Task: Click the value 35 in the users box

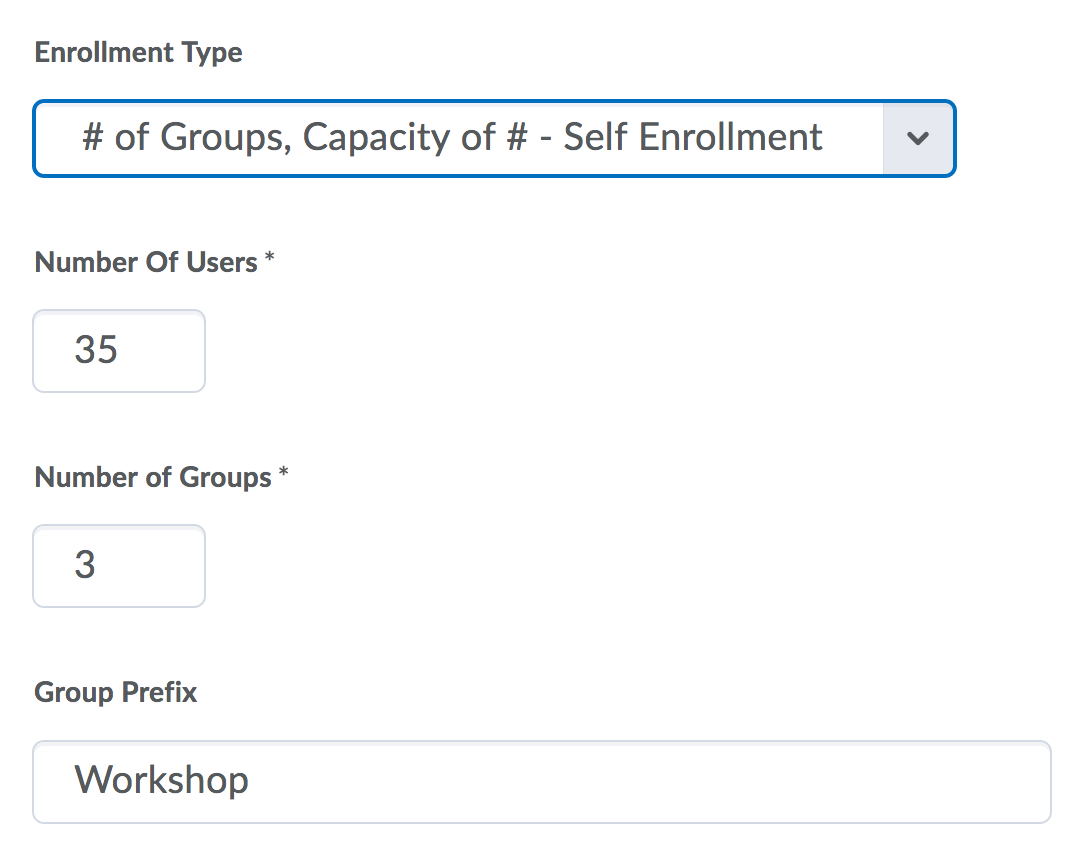Action: pyautogui.click(x=96, y=350)
